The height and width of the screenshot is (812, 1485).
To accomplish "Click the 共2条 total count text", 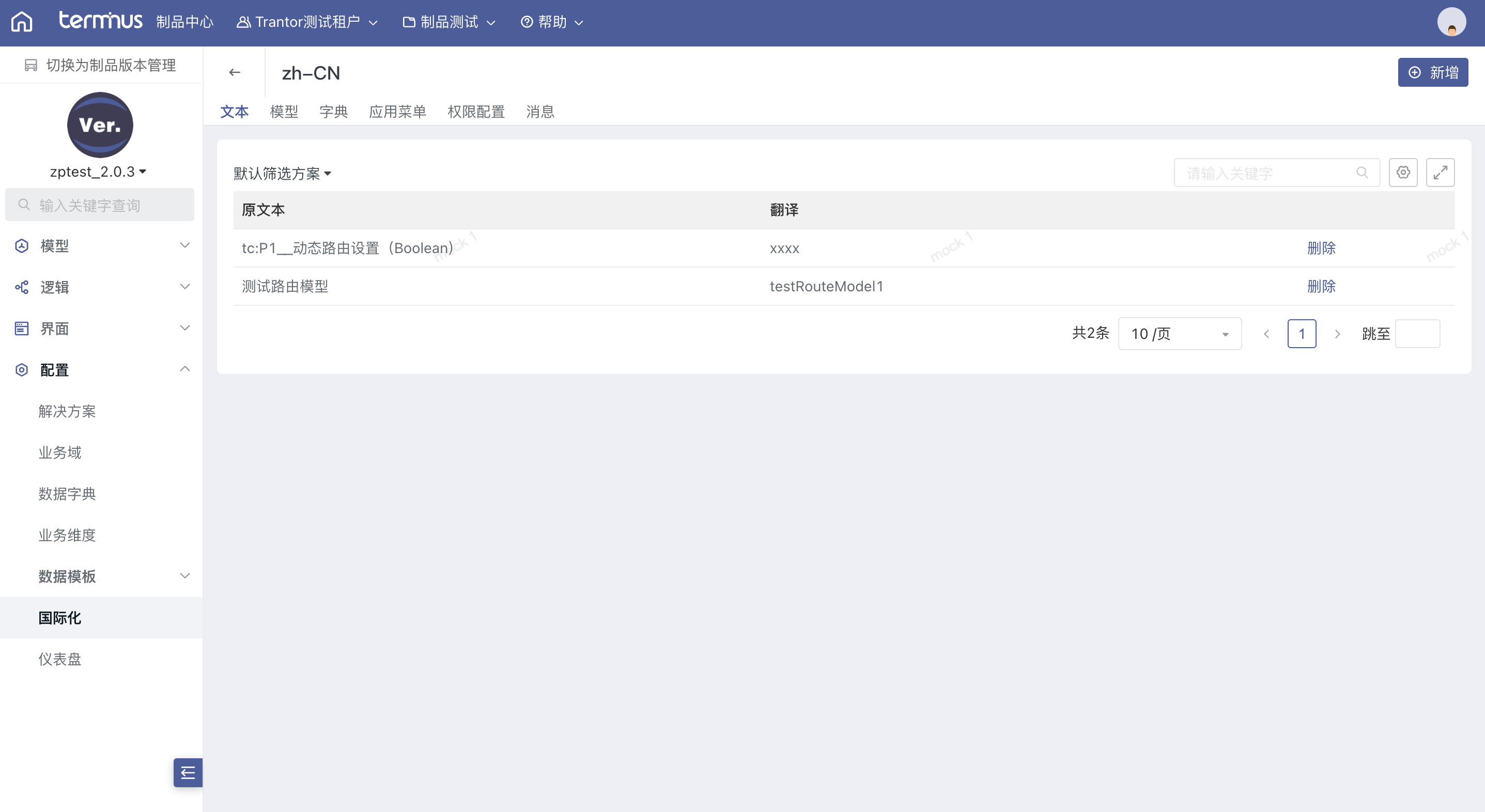I will [1090, 333].
